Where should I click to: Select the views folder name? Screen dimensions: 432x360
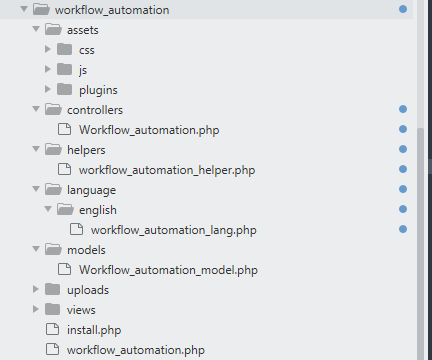(81, 310)
